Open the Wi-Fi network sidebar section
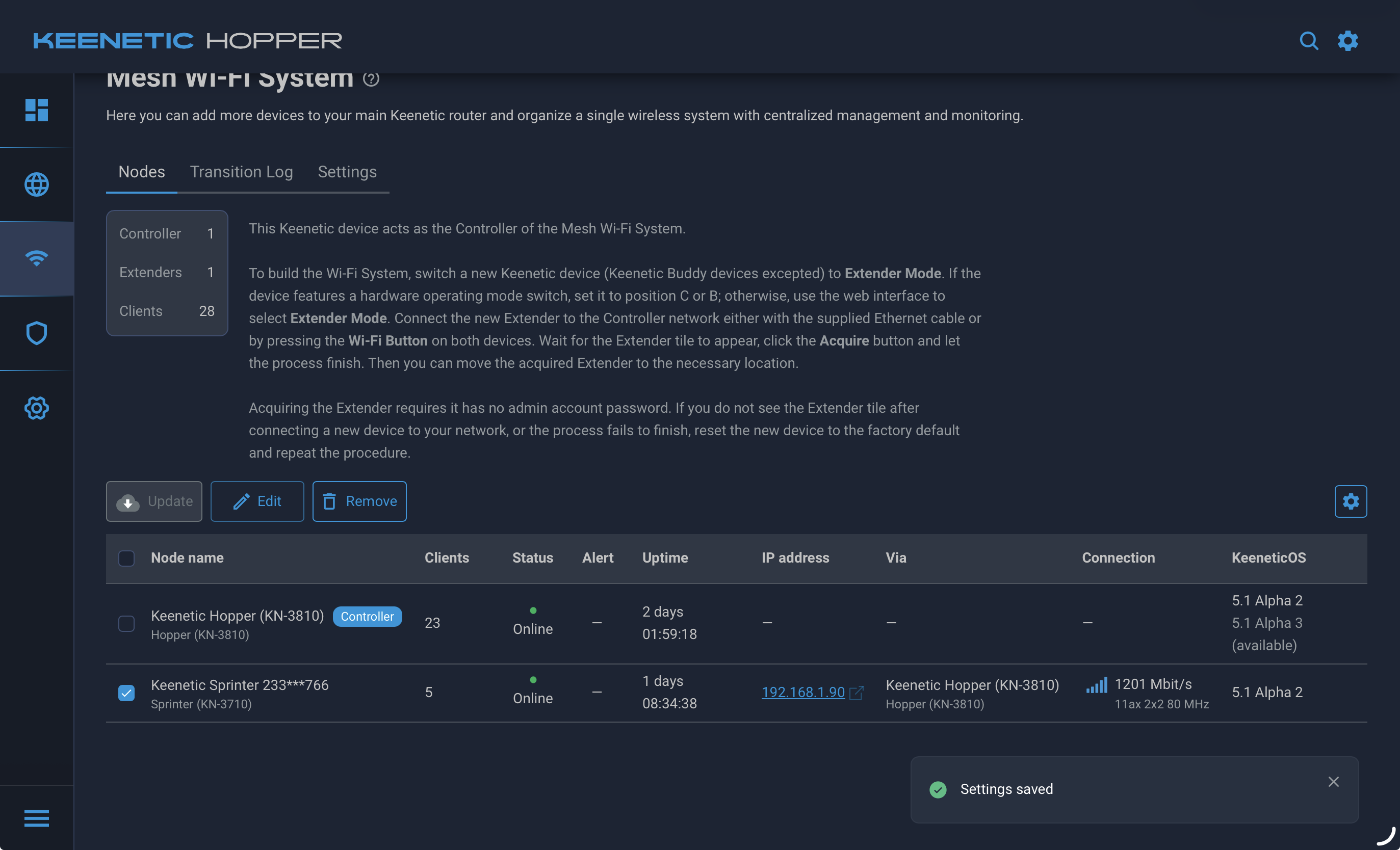 tap(36, 258)
